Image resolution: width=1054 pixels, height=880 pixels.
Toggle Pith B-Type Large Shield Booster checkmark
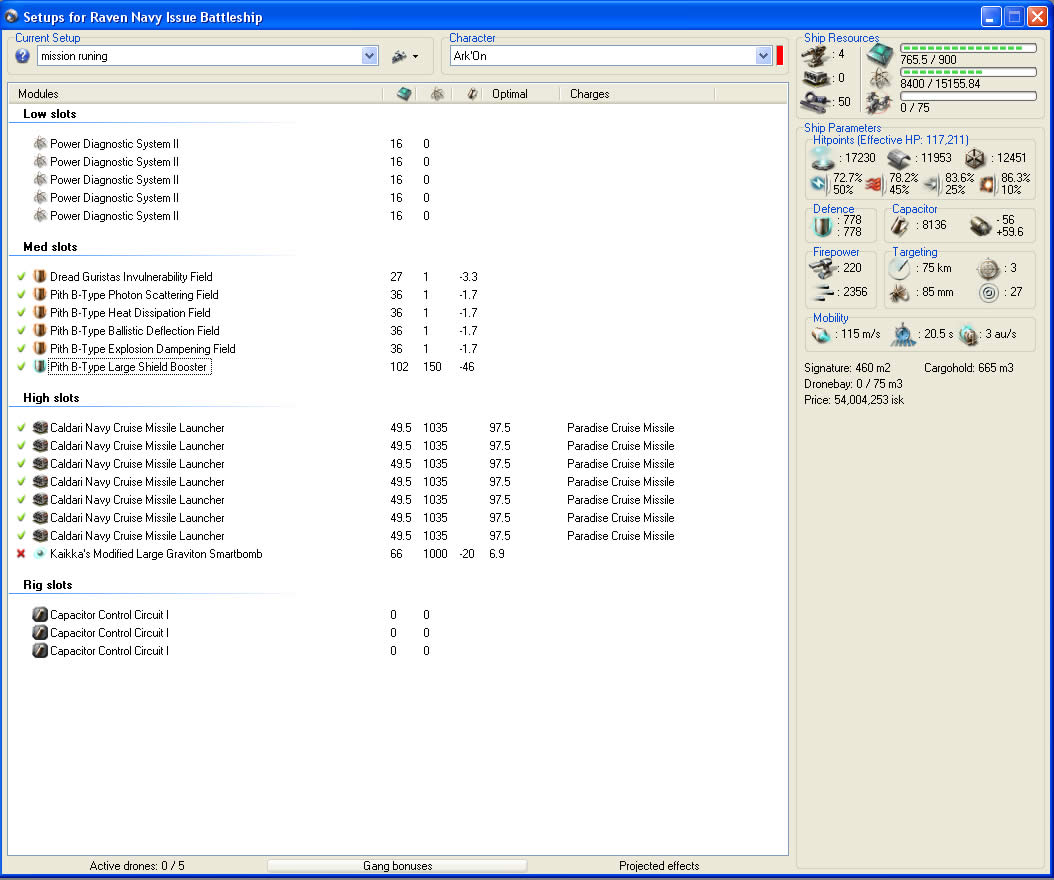[x=22, y=367]
